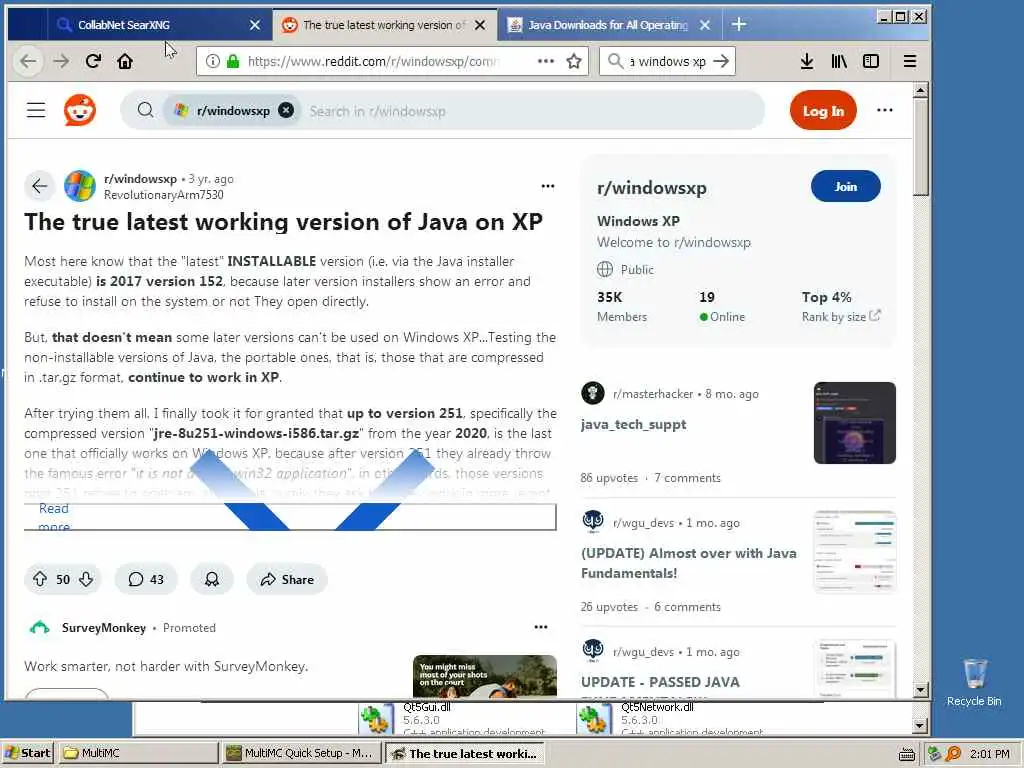Go to Reddit home via the Snoo logo
The width and height of the screenshot is (1024, 768).
pos(80,110)
